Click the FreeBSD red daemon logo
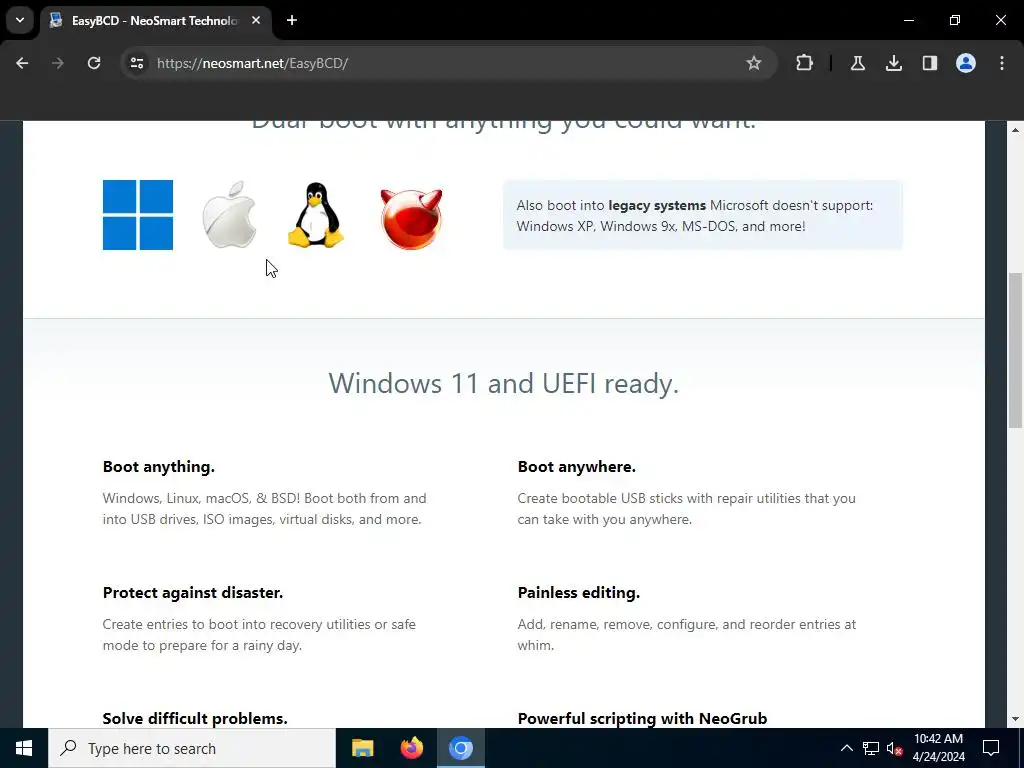The height and width of the screenshot is (768, 1024). (x=411, y=219)
